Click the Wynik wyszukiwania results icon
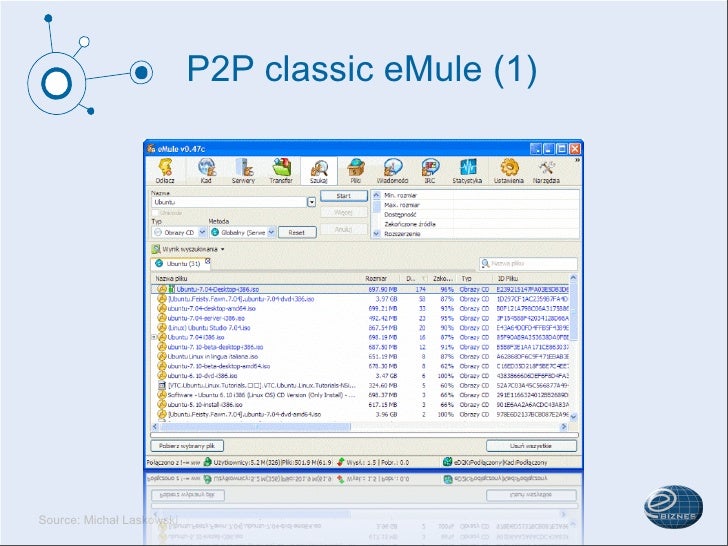The image size is (728, 546). point(156,249)
